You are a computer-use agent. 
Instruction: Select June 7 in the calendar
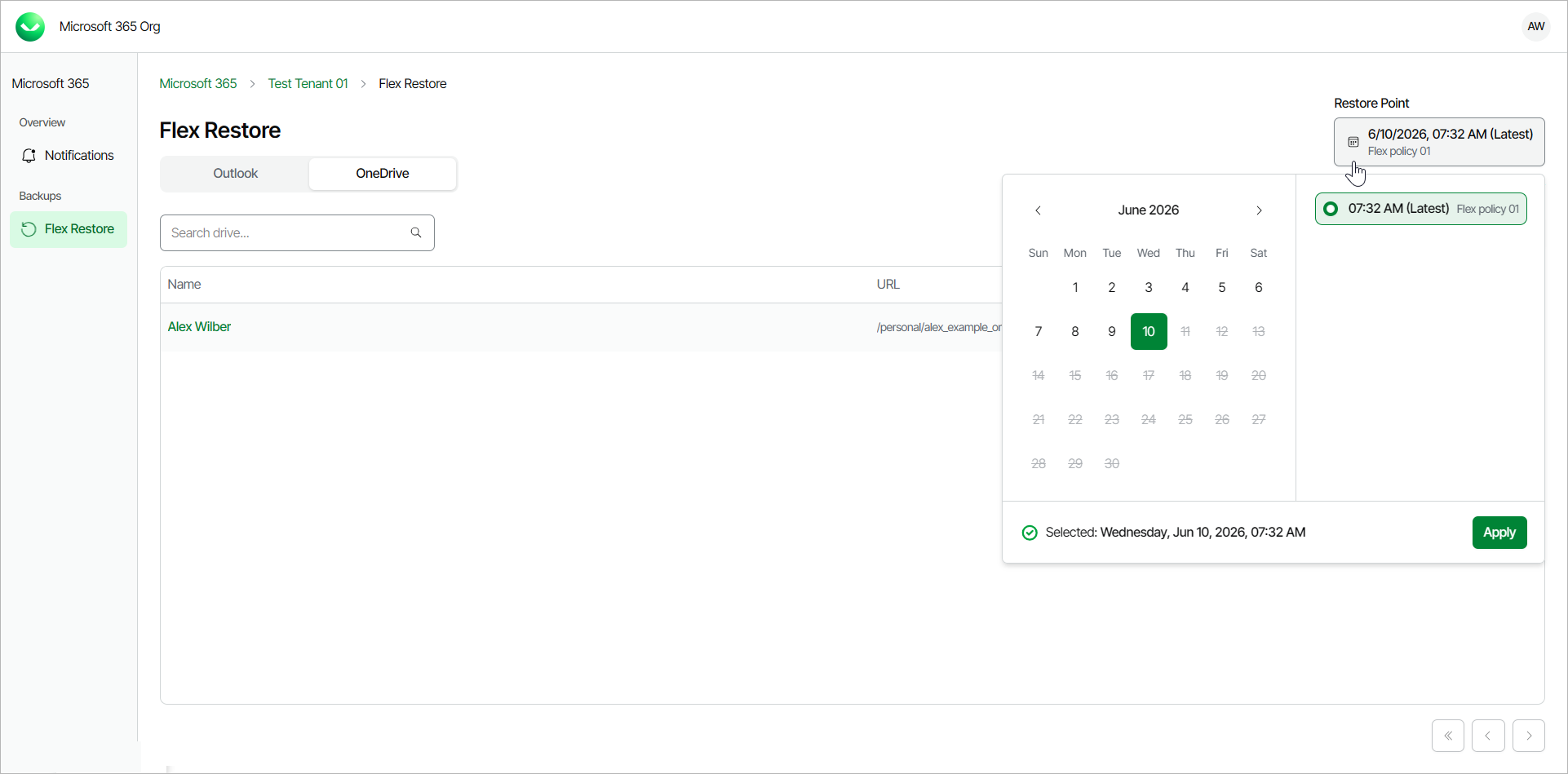click(x=1039, y=332)
